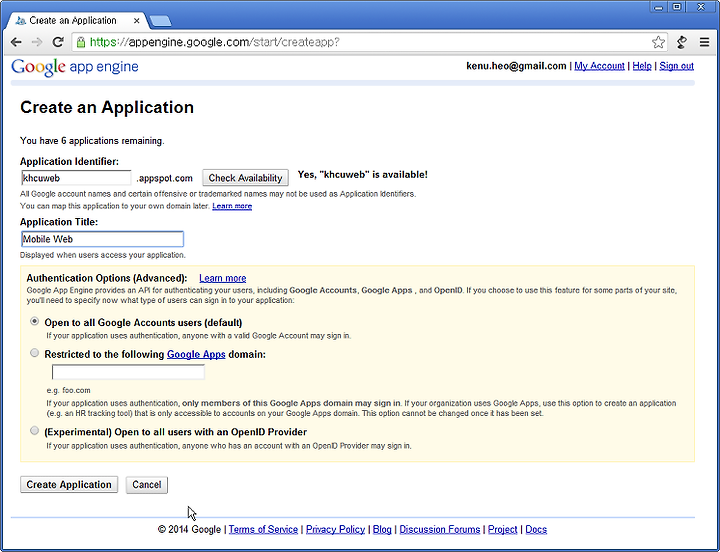Click the 'Application Identifier:' label
Image resolution: width=720 pixels, height=552 pixels.
click(69, 162)
